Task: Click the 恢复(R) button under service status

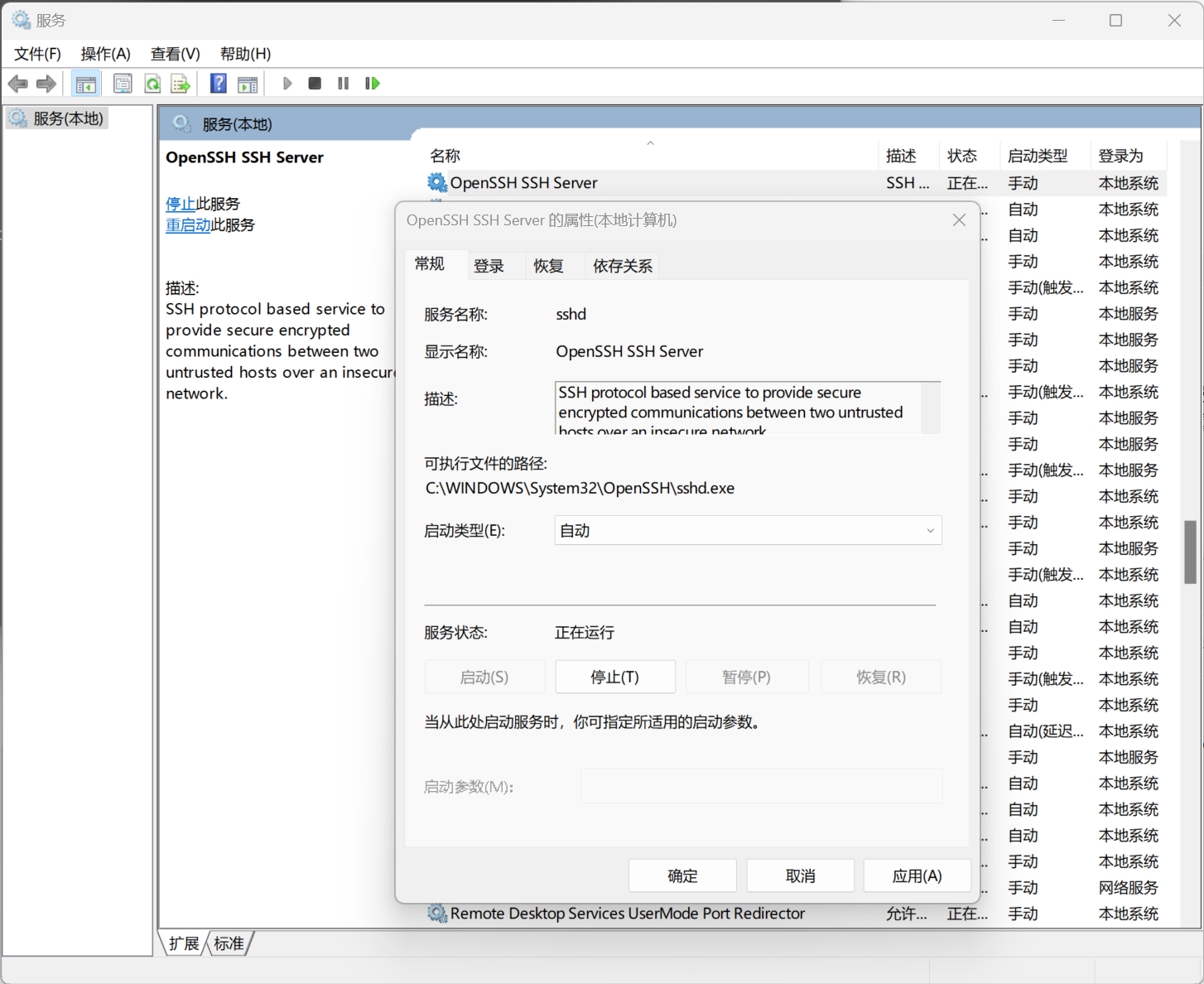Action: tap(881, 677)
